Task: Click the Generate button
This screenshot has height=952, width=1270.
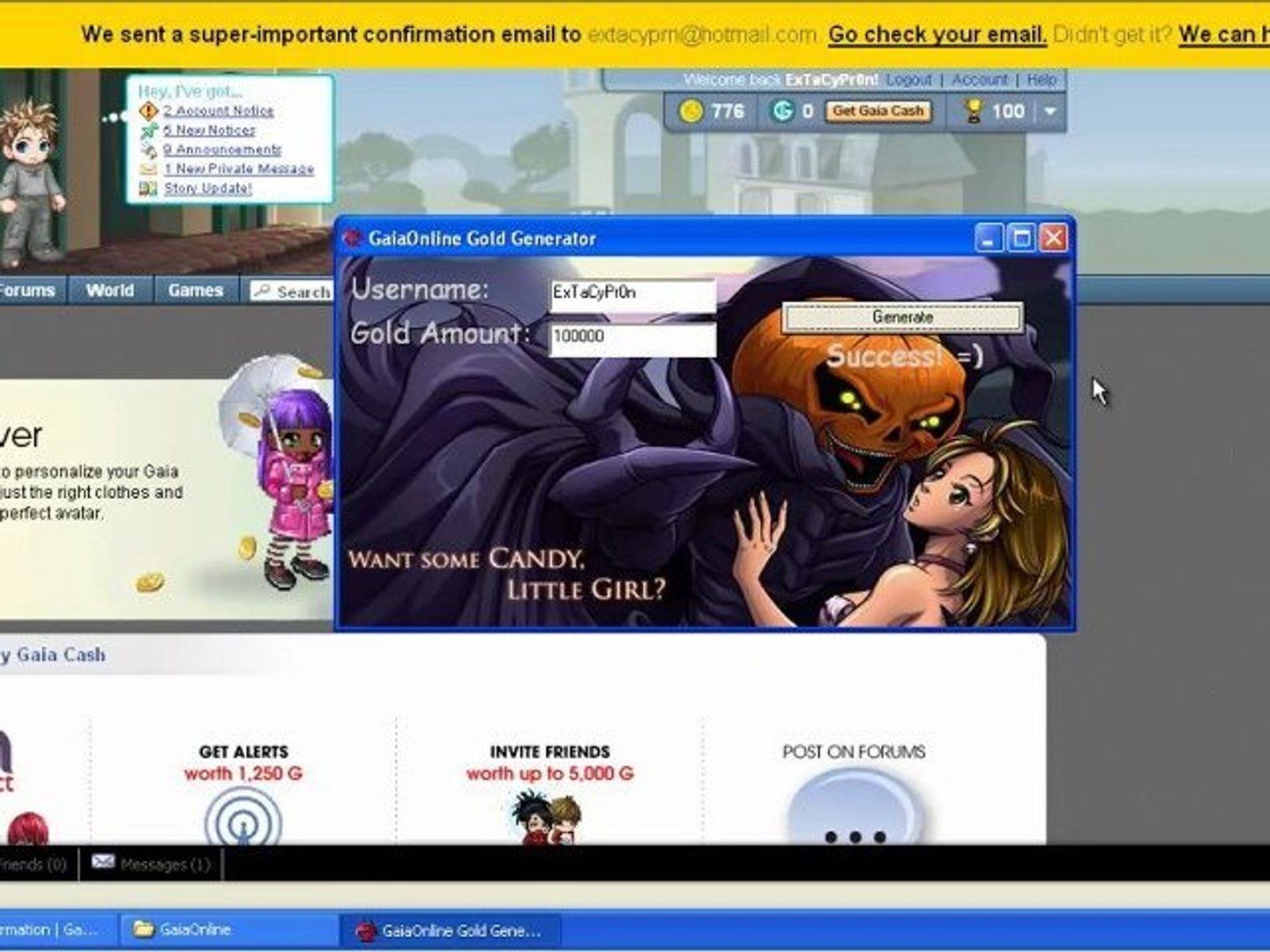Action: click(x=902, y=317)
